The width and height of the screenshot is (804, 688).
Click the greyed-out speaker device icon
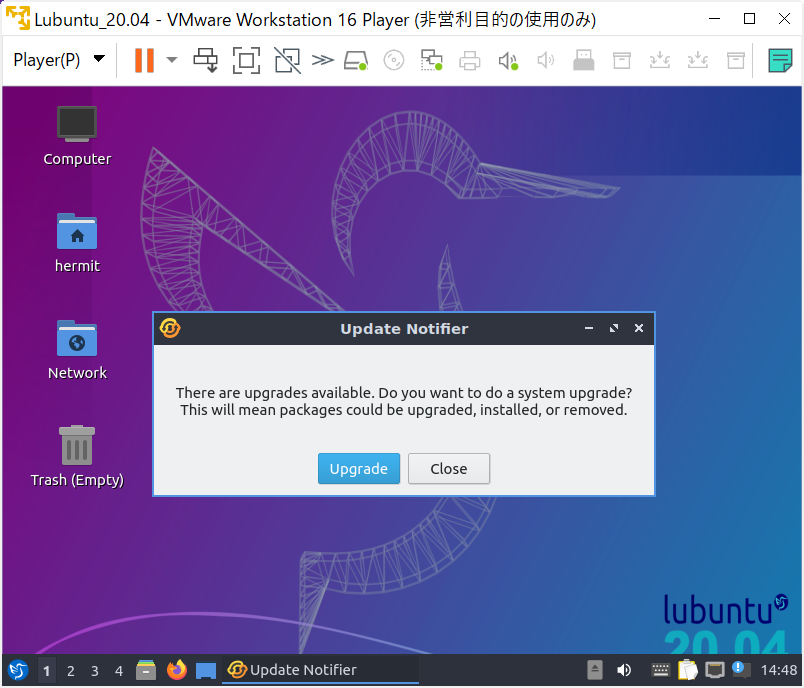click(546, 60)
